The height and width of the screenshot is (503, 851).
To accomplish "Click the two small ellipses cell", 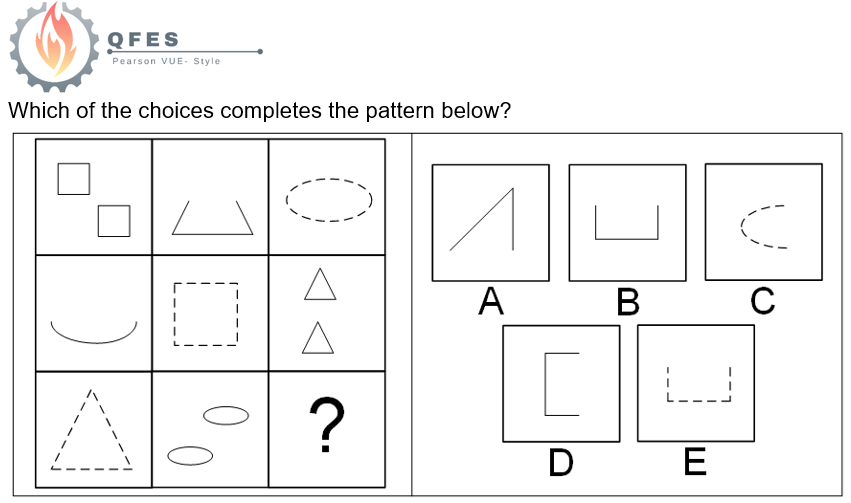I will coord(211,429).
